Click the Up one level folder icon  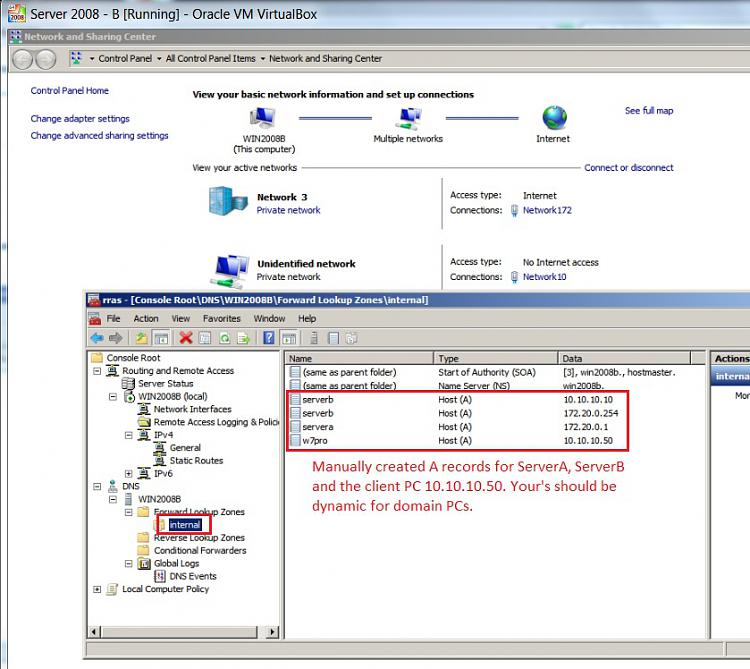(x=141, y=338)
